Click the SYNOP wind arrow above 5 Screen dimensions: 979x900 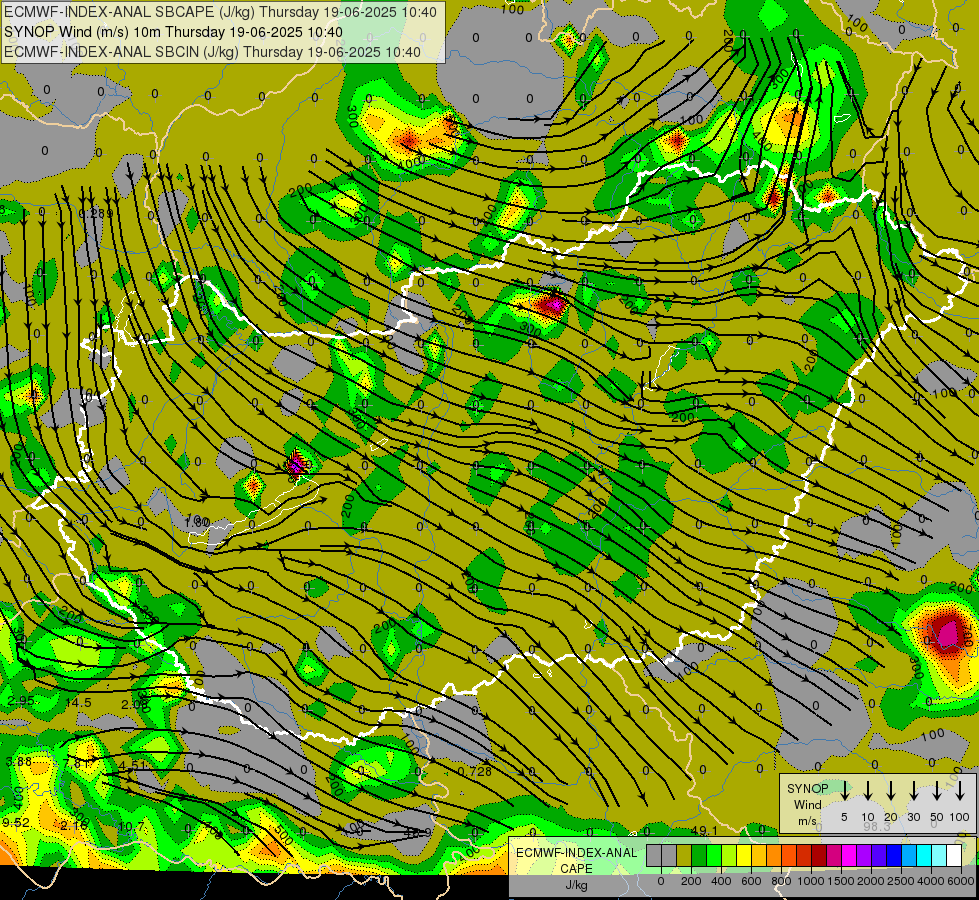coord(844,791)
